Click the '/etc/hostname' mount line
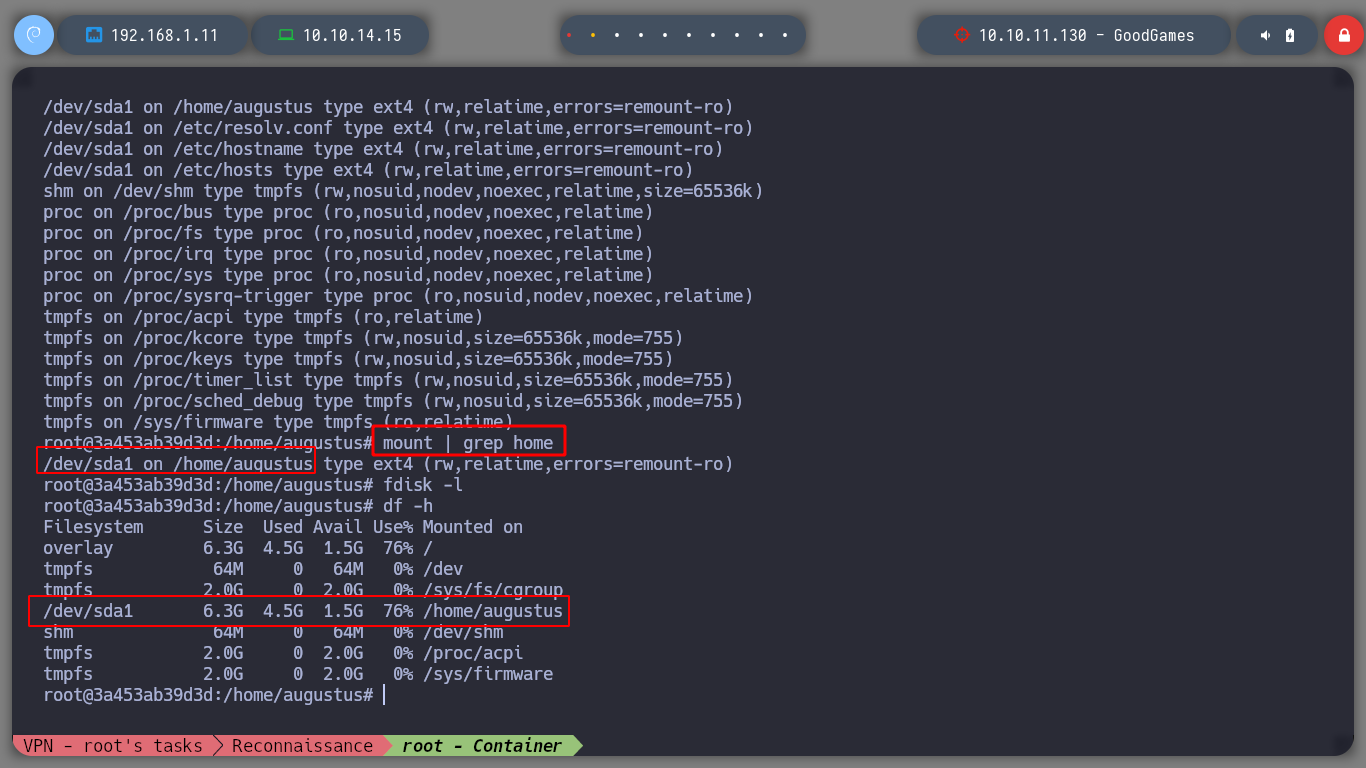 383,149
